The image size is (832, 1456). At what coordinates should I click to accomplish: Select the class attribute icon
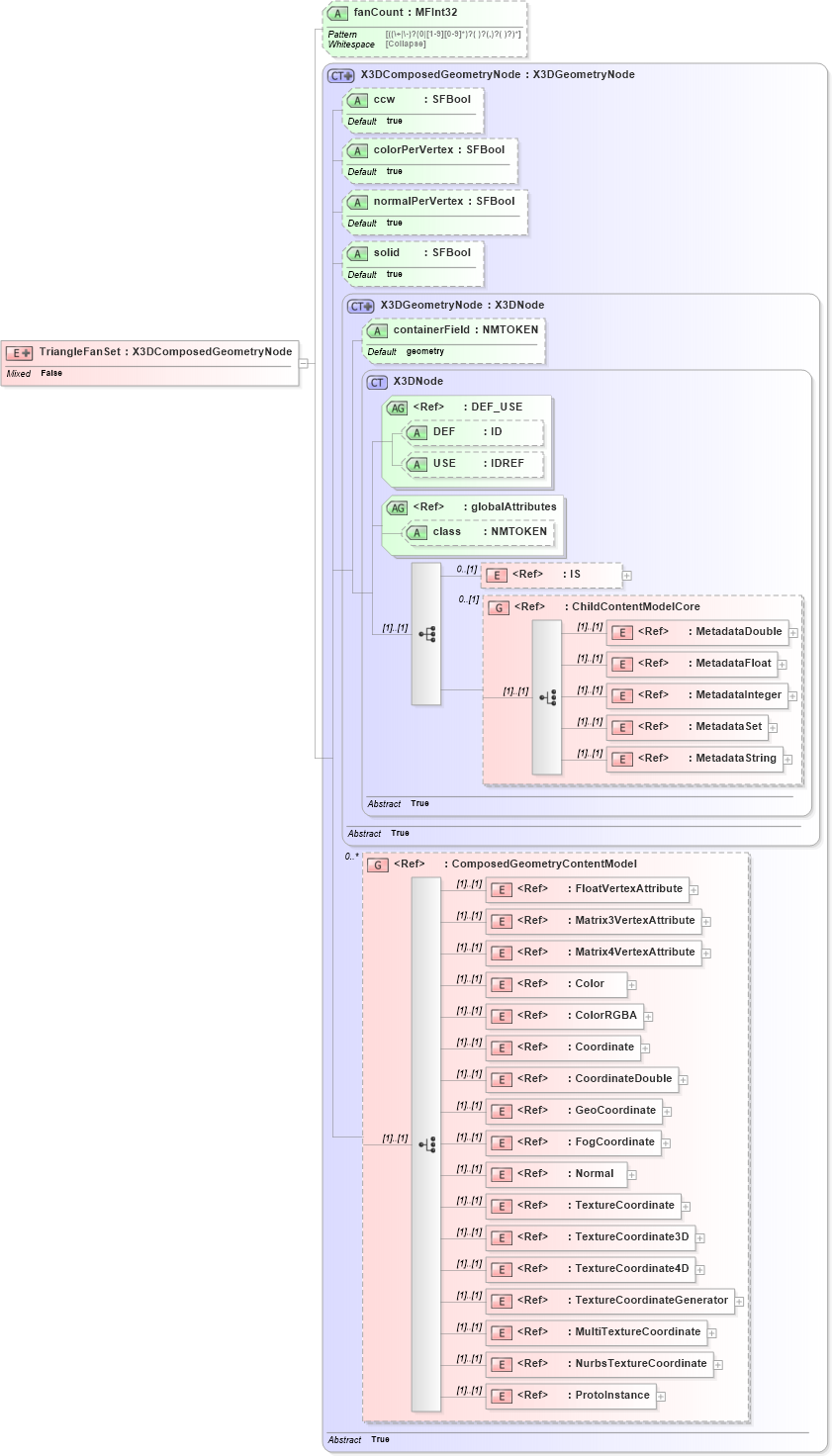(416, 532)
